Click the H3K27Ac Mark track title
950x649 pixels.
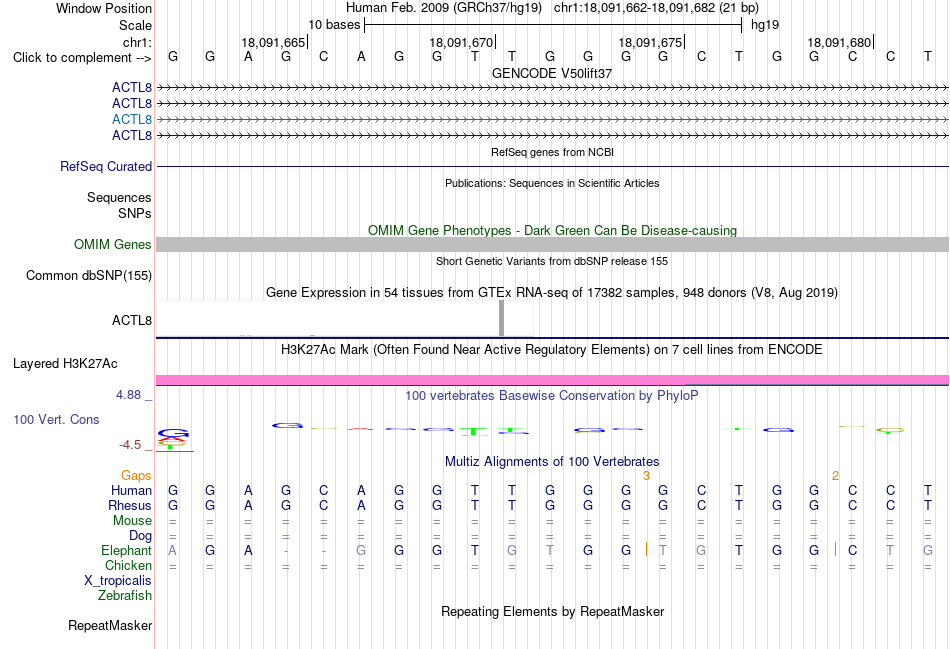point(552,350)
